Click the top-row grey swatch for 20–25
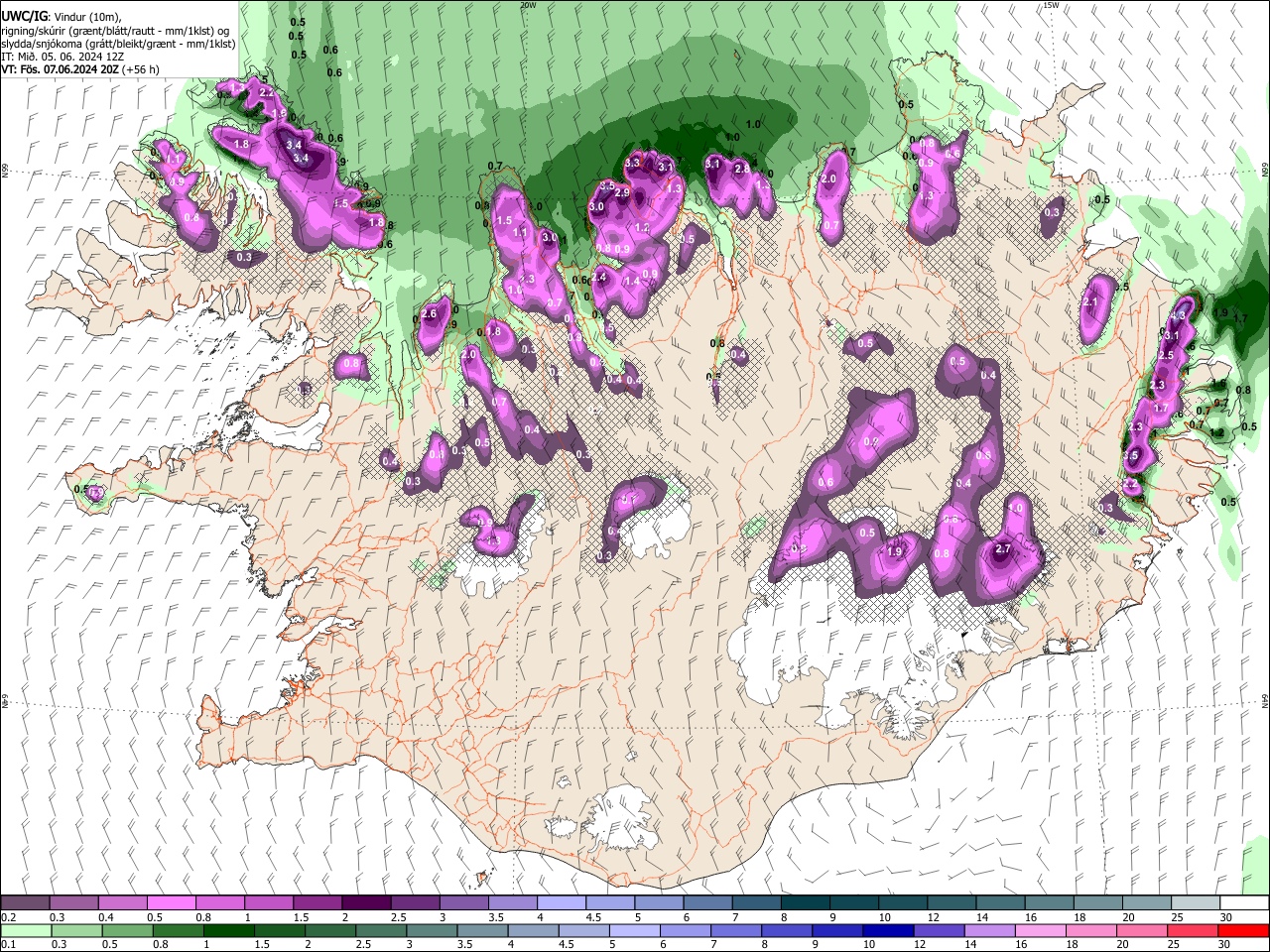 click(x=1147, y=903)
